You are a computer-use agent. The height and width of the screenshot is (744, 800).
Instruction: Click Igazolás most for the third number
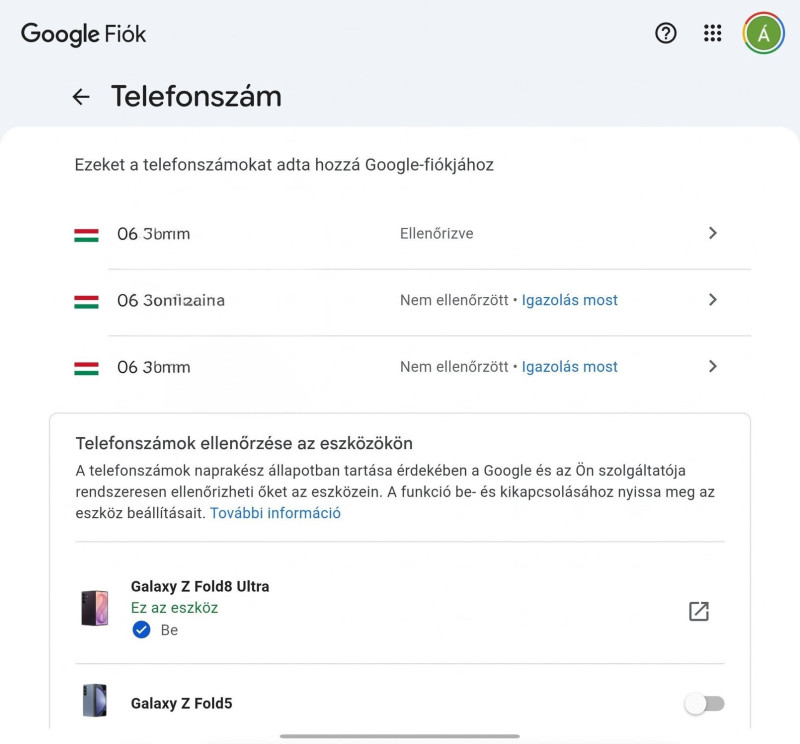569,367
